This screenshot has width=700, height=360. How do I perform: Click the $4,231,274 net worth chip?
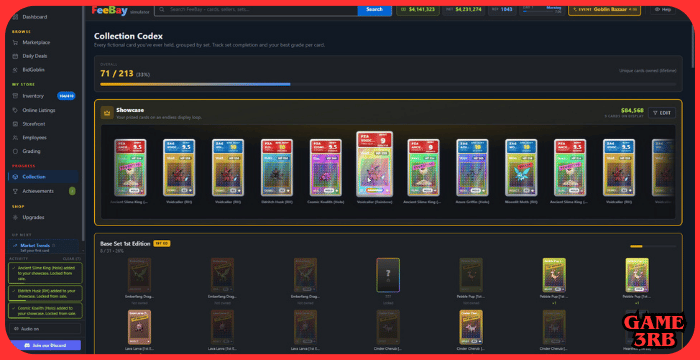(463, 9)
